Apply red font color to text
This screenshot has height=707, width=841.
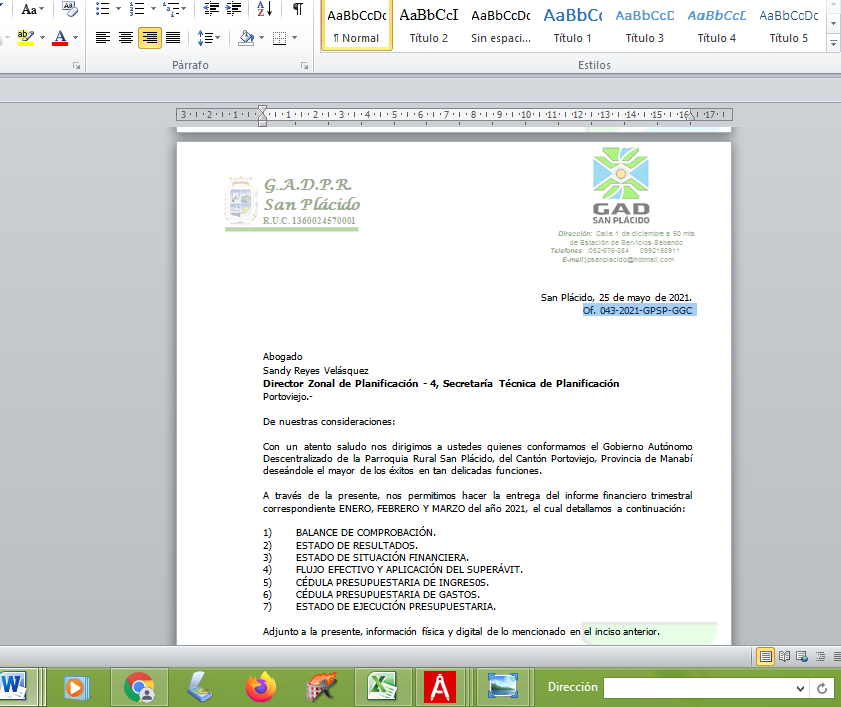tap(60, 38)
